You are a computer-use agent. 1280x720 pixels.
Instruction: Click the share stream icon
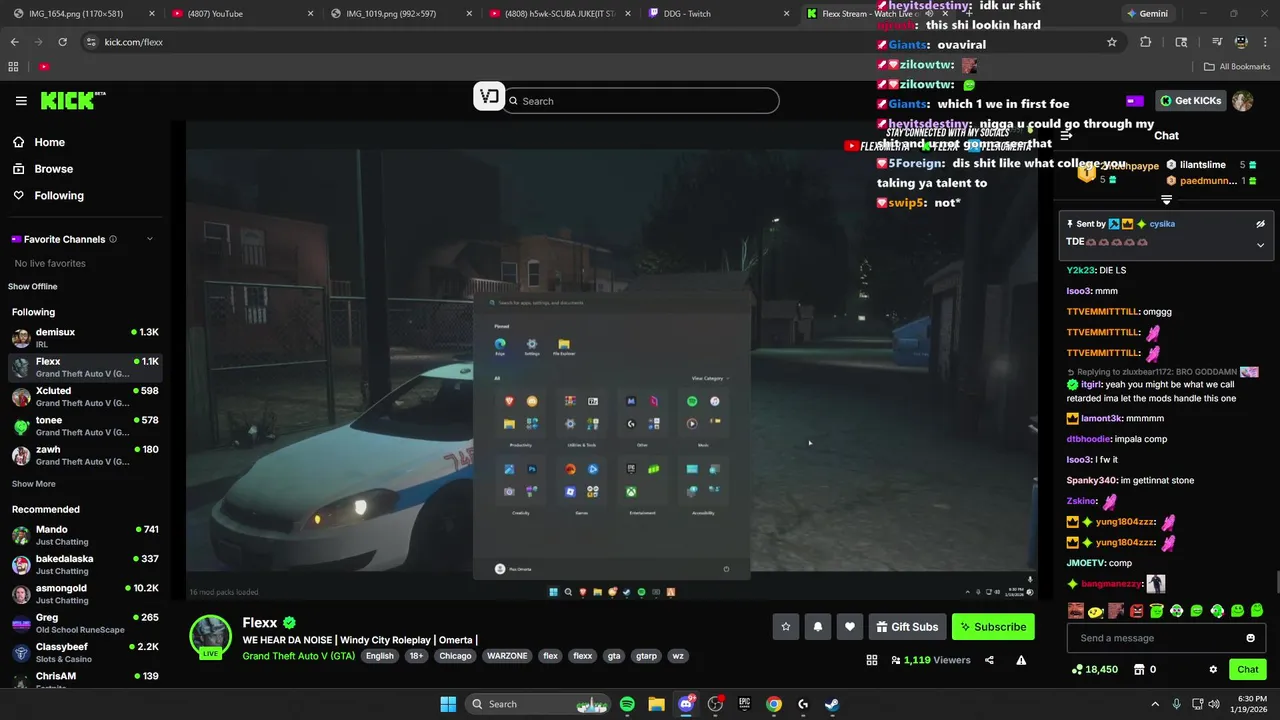coord(989,660)
